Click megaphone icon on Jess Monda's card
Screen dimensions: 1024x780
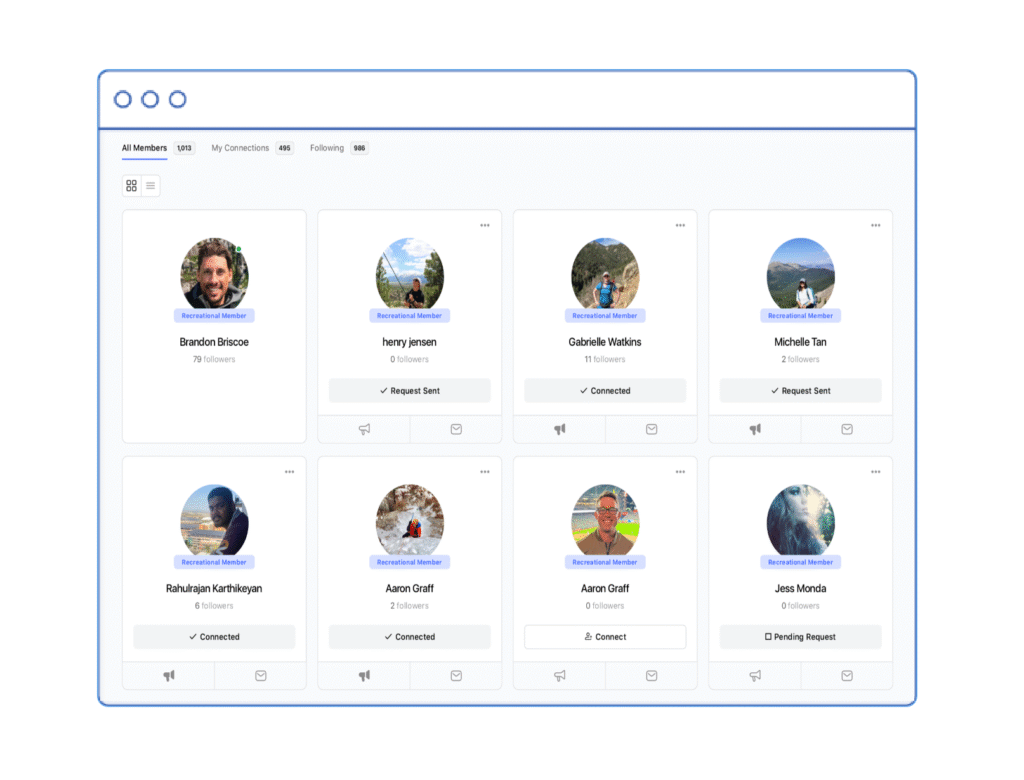[x=755, y=676]
